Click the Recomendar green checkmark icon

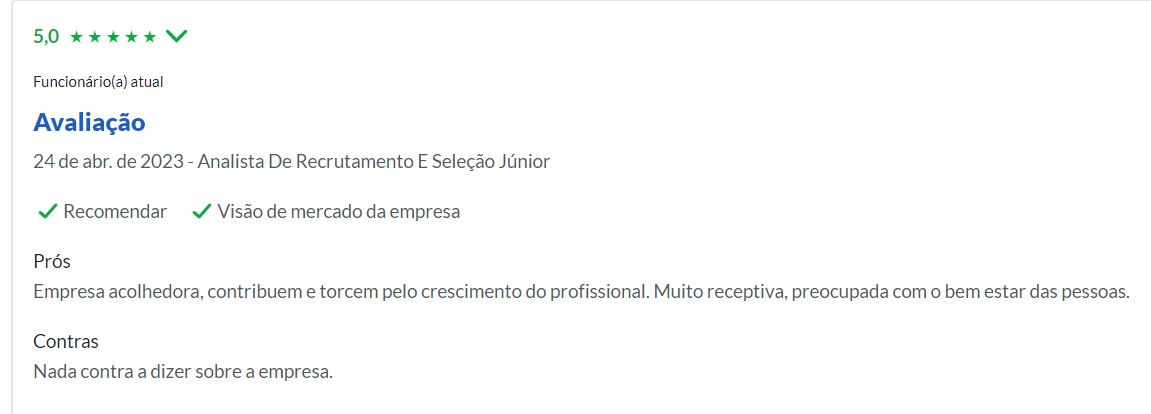48,212
